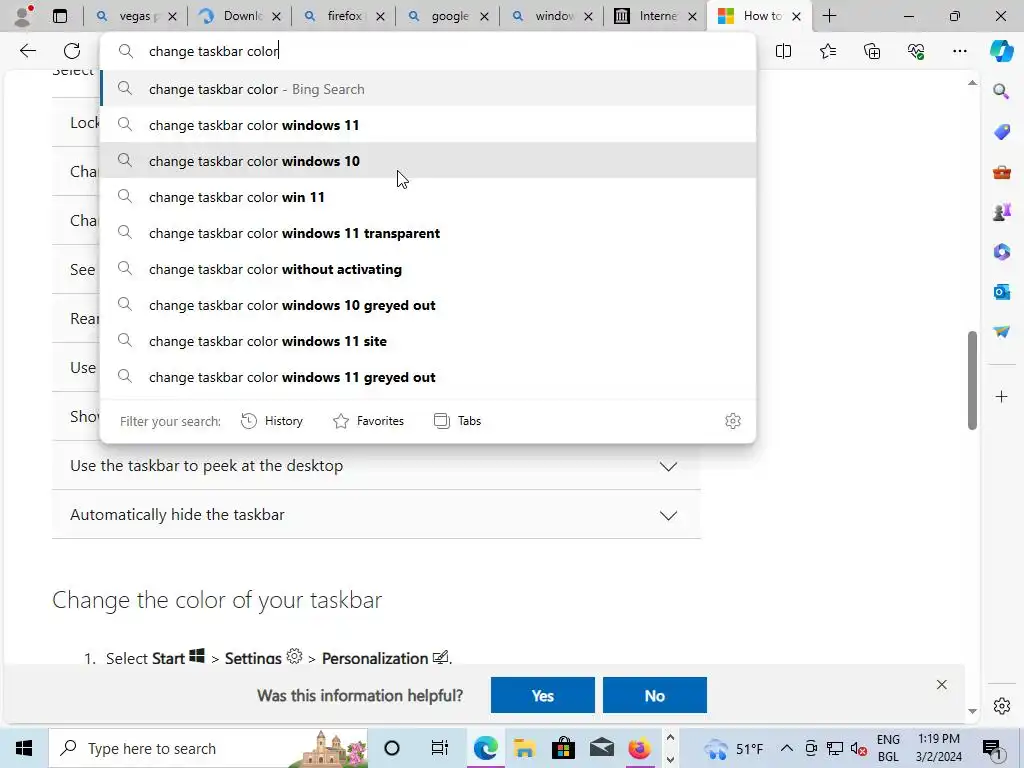Open Browser essentials heart icon

916,51
